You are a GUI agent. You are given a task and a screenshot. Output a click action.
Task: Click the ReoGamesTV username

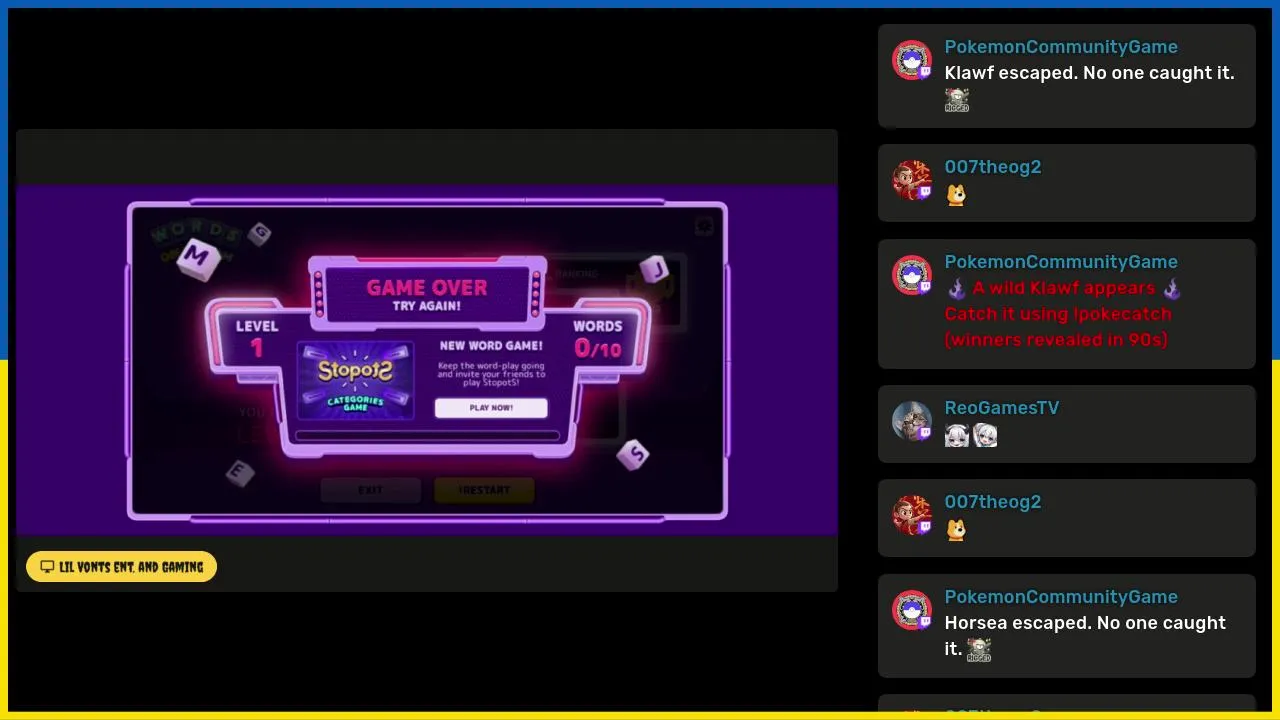(1002, 408)
